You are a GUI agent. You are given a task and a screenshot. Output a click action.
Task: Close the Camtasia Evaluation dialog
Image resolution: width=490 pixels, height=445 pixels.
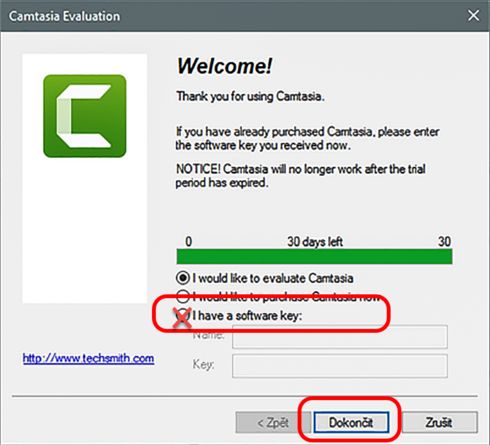tap(473, 15)
